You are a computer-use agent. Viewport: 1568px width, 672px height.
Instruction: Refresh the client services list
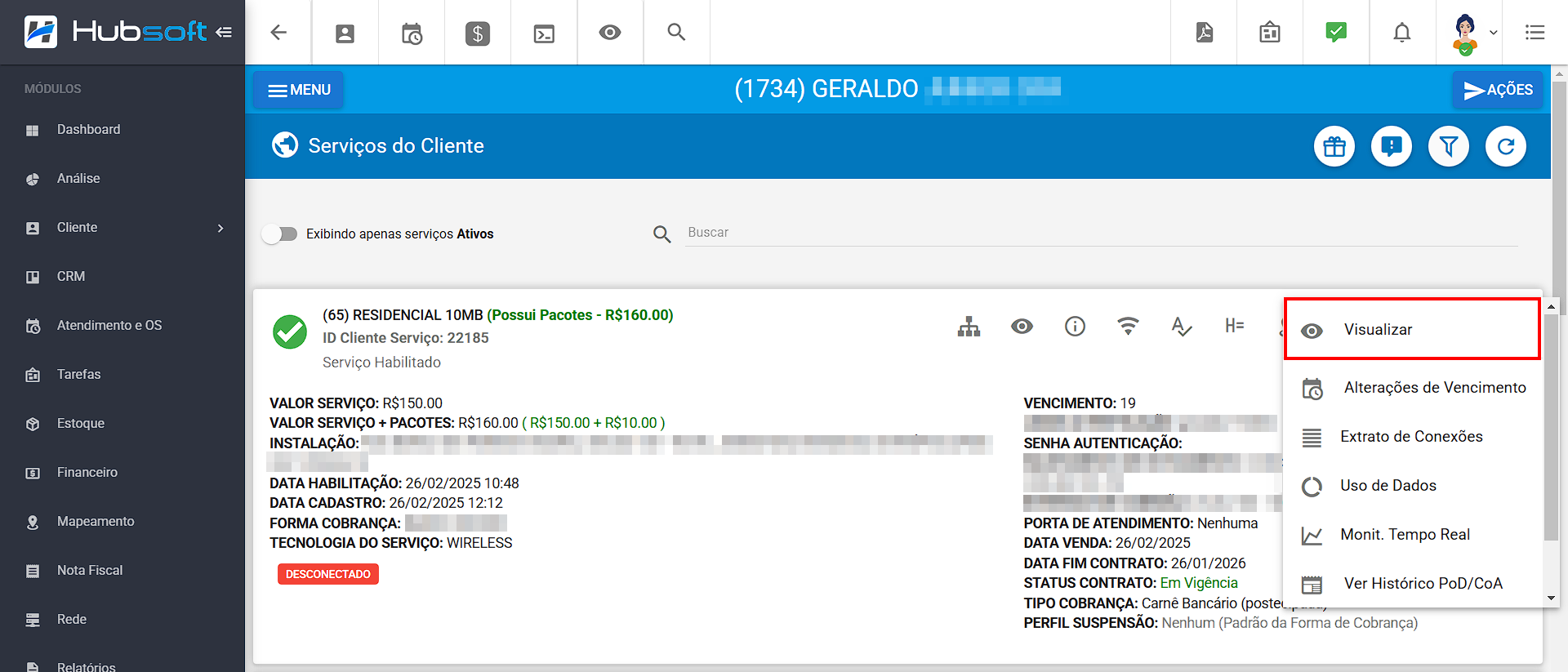coord(1506,146)
